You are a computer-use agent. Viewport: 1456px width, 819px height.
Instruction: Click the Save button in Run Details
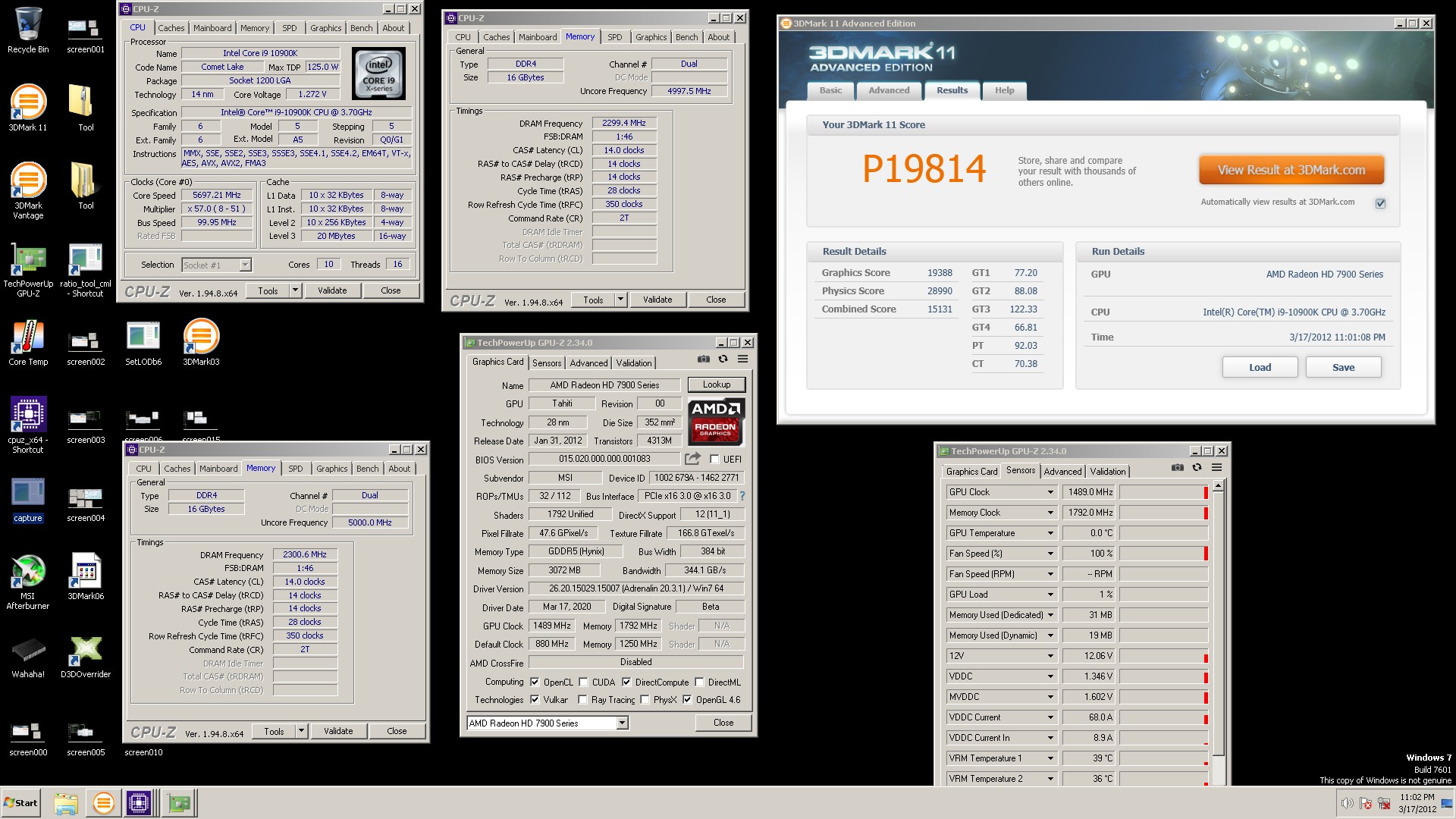tap(1343, 367)
